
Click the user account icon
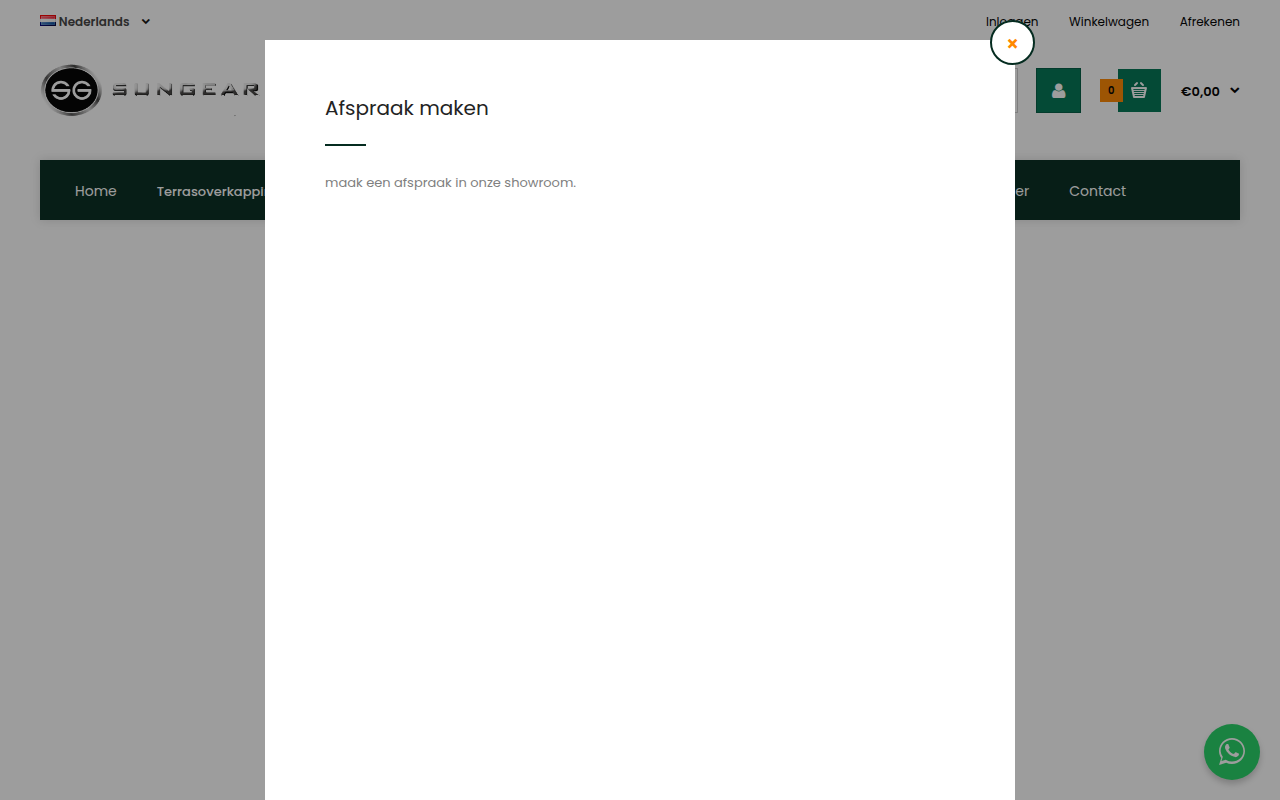[x=1058, y=90]
